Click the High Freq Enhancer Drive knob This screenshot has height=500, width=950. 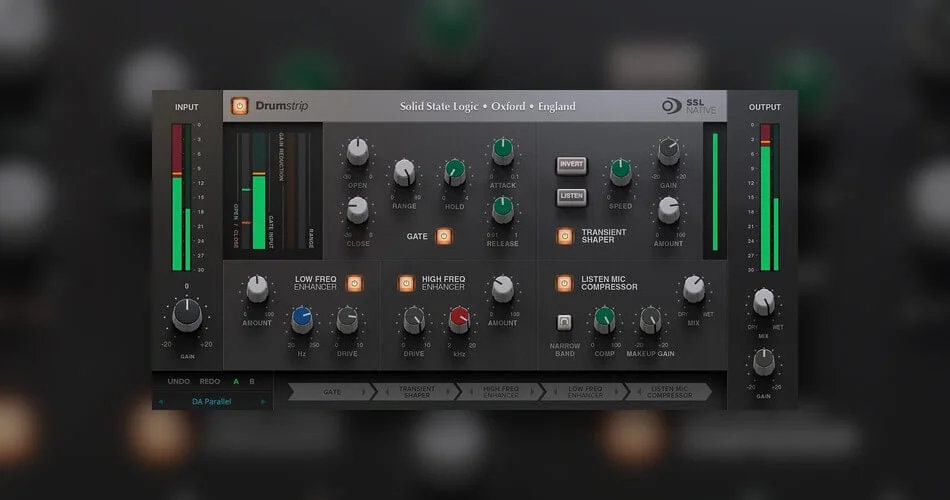tap(414, 320)
